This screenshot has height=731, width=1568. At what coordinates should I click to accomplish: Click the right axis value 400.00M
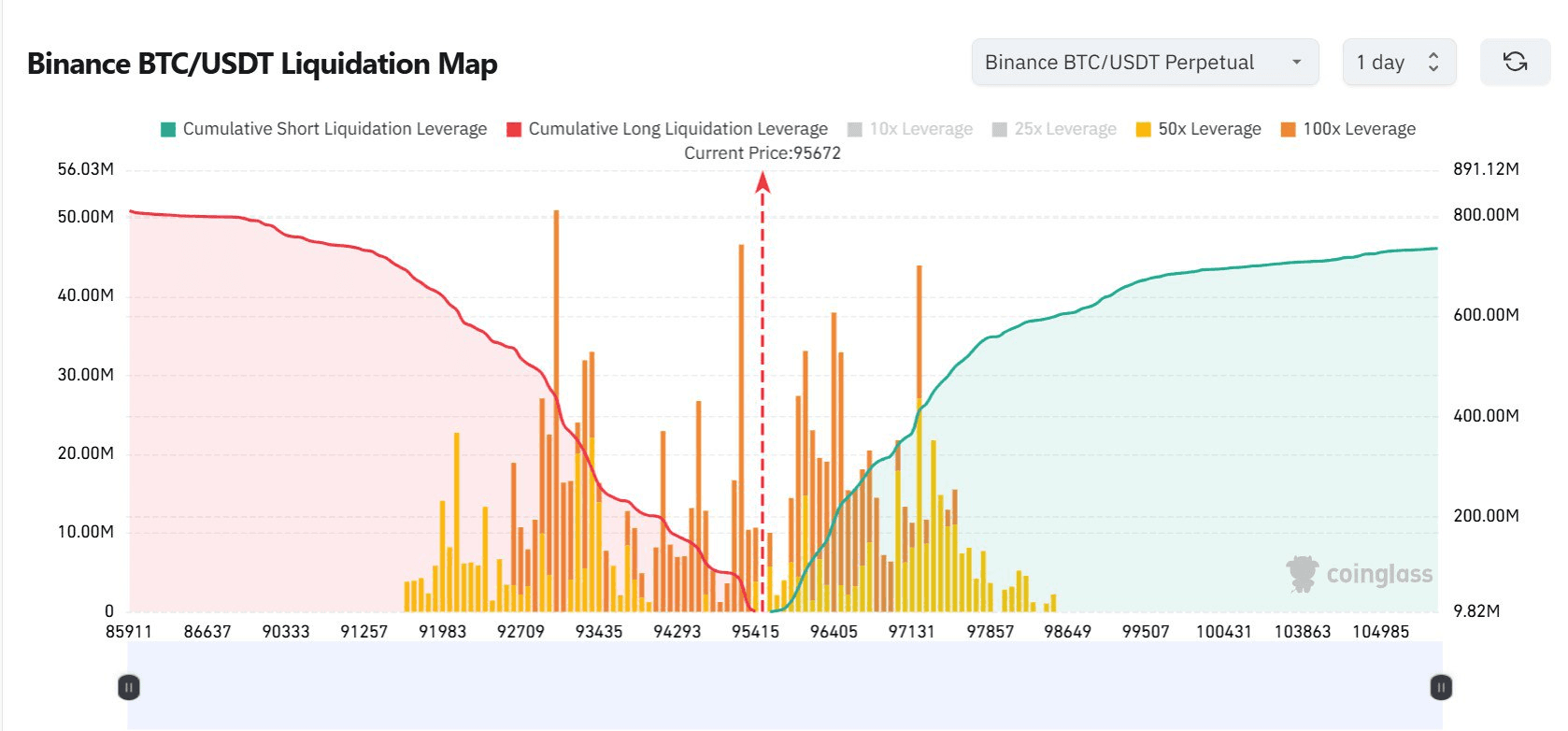1486,416
